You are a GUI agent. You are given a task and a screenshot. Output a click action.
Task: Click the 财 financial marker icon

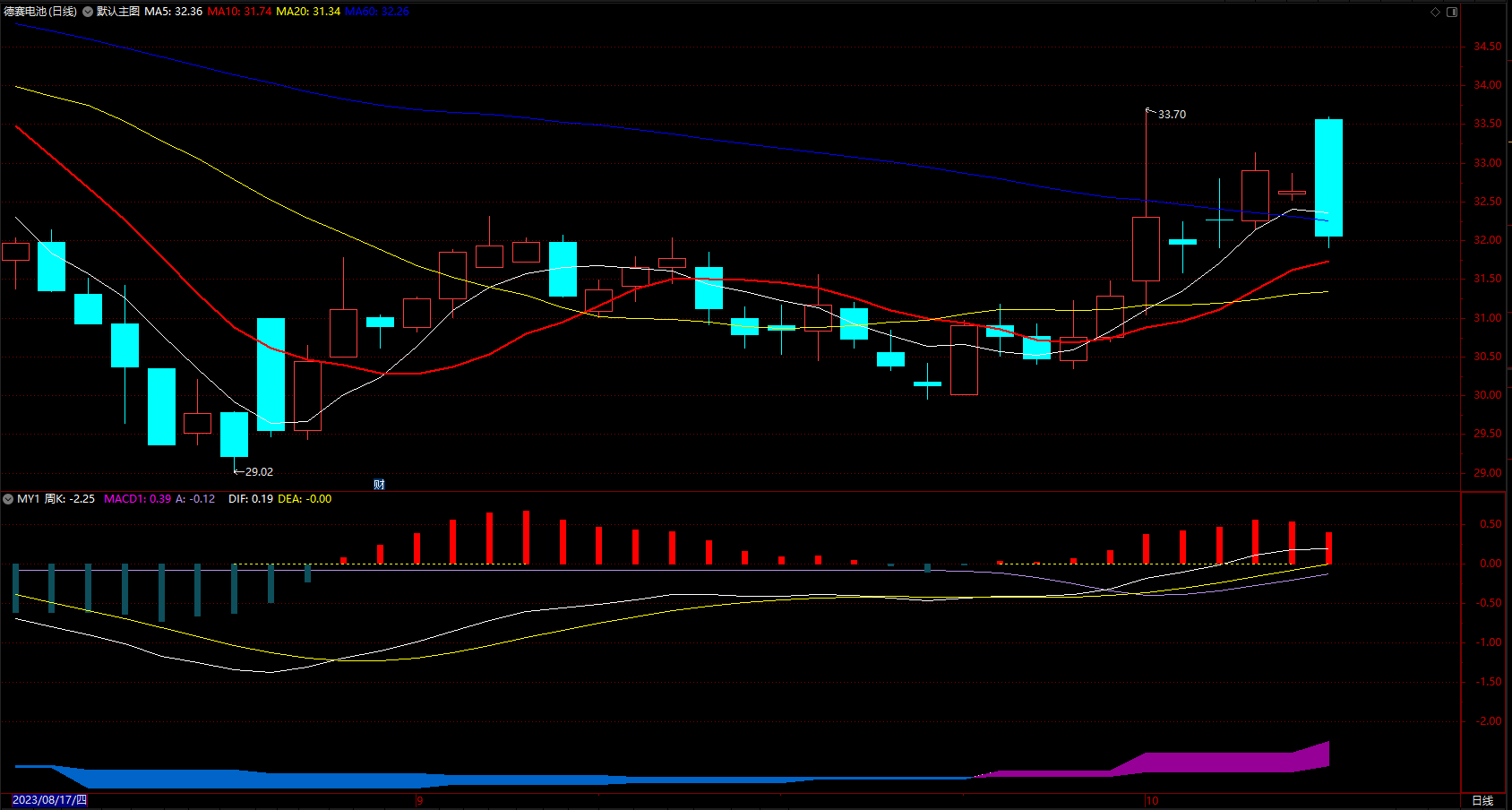click(x=379, y=485)
